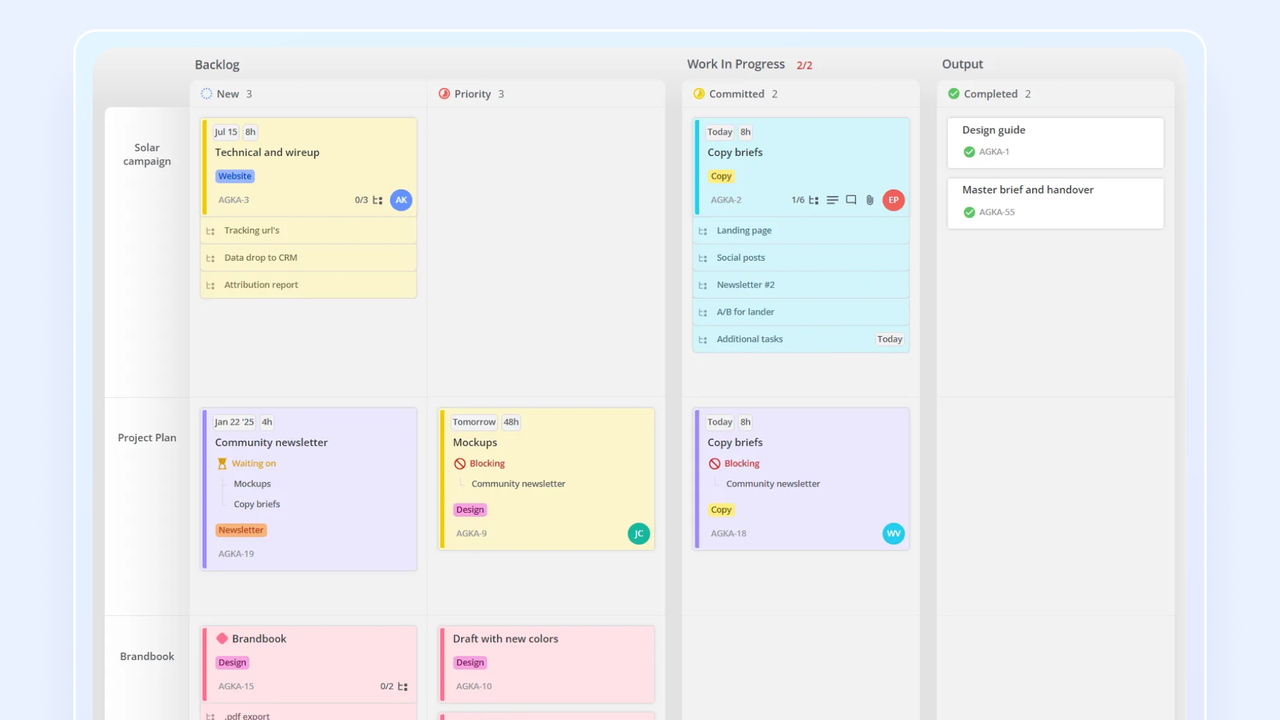The image size is (1280, 720).
Task: Click Design tag on Draft with new colors
Action: 470,663
